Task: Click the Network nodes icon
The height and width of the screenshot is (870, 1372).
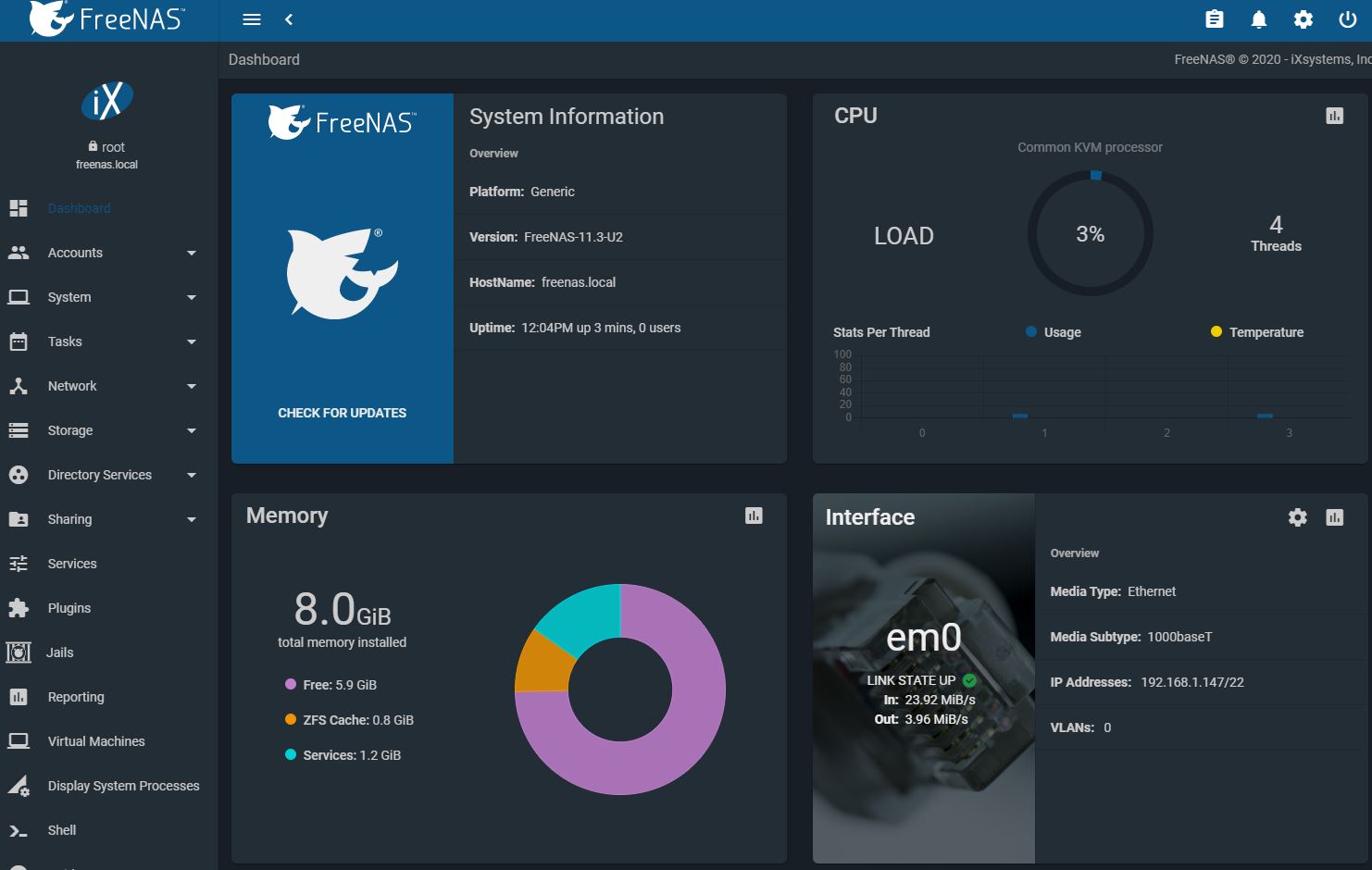Action: [19, 386]
